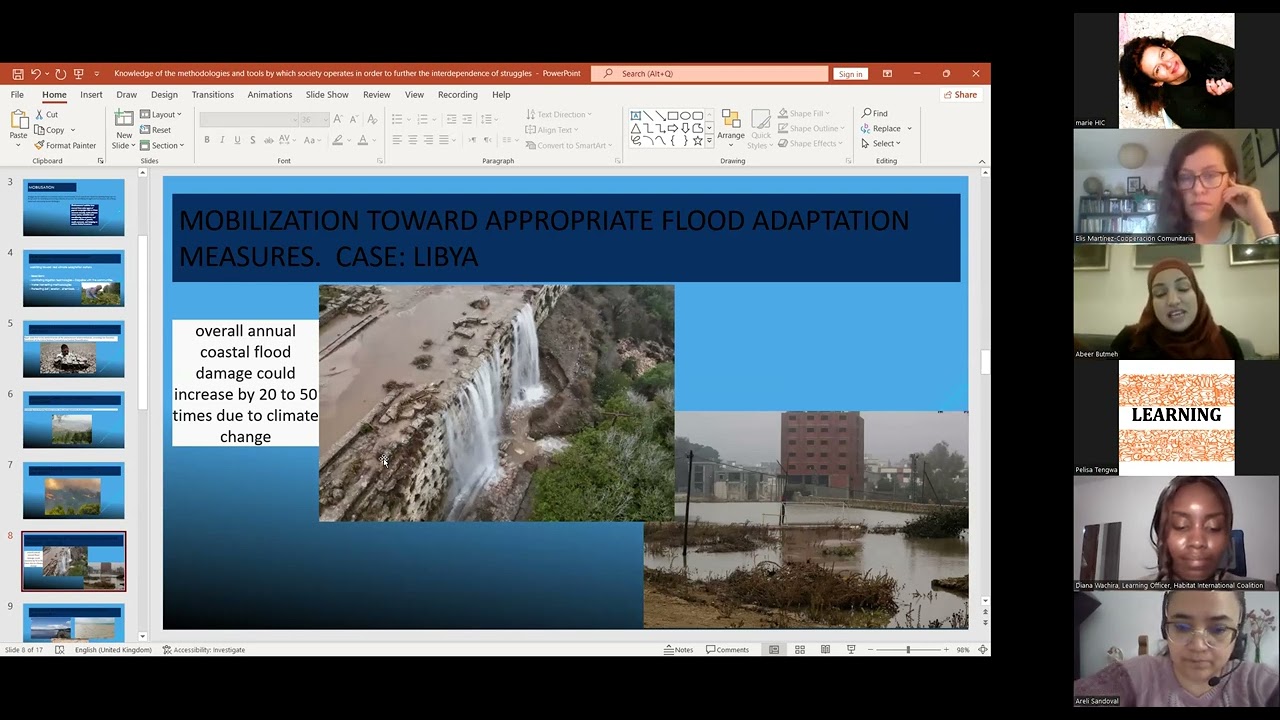Align text left in Paragraph group
This screenshot has height=720, width=1280.
pyautogui.click(x=397, y=140)
